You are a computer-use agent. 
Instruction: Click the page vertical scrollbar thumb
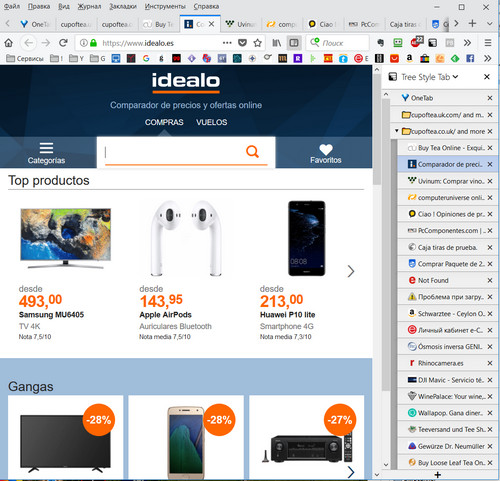tap(377, 130)
